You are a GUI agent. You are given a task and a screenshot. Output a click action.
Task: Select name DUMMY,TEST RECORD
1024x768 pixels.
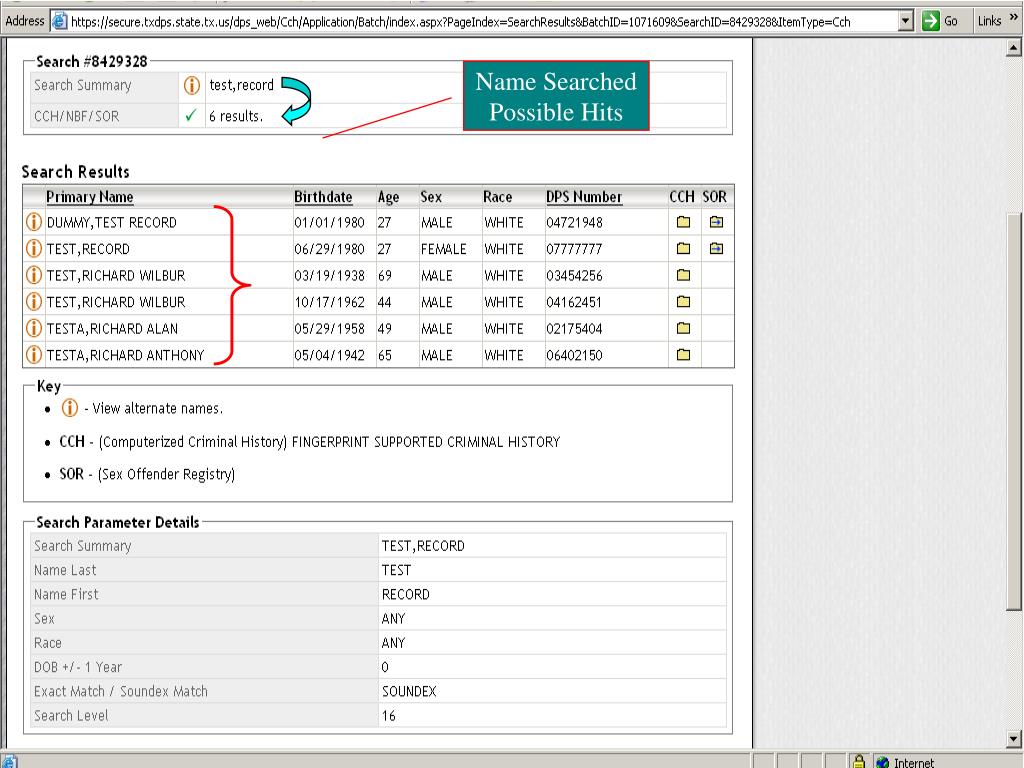pyautogui.click(x=112, y=222)
